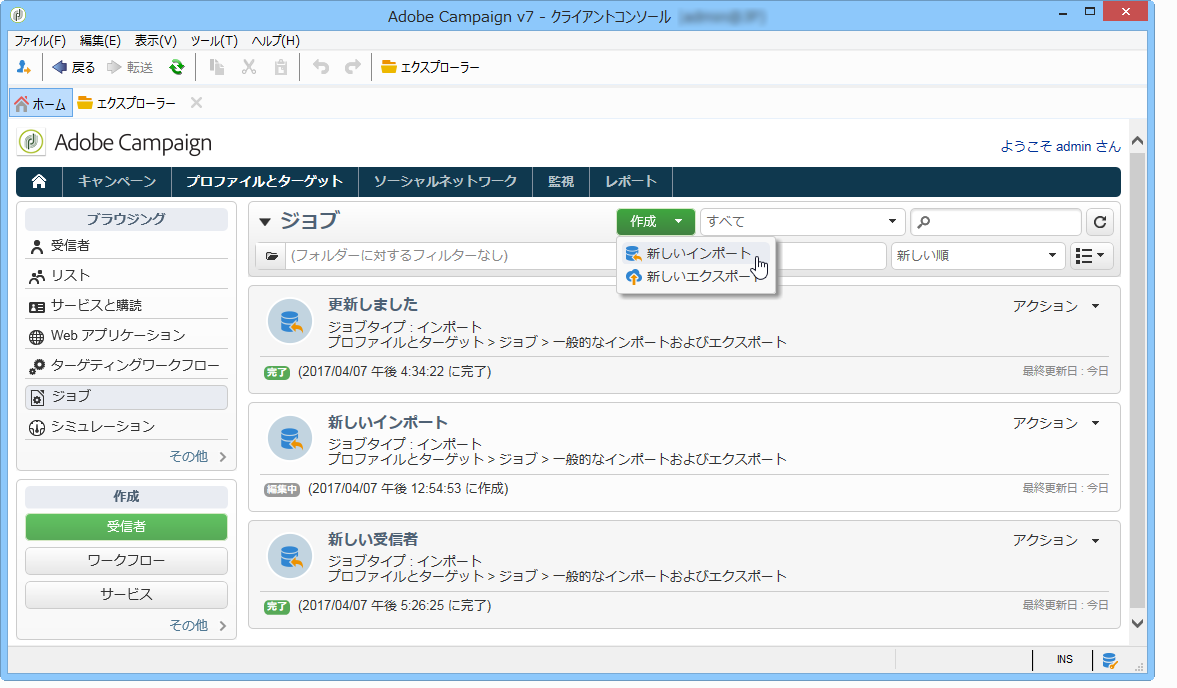The height and width of the screenshot is (688, 1177).
Task: Open the ツール(T) menu
Action: (214, 41)
